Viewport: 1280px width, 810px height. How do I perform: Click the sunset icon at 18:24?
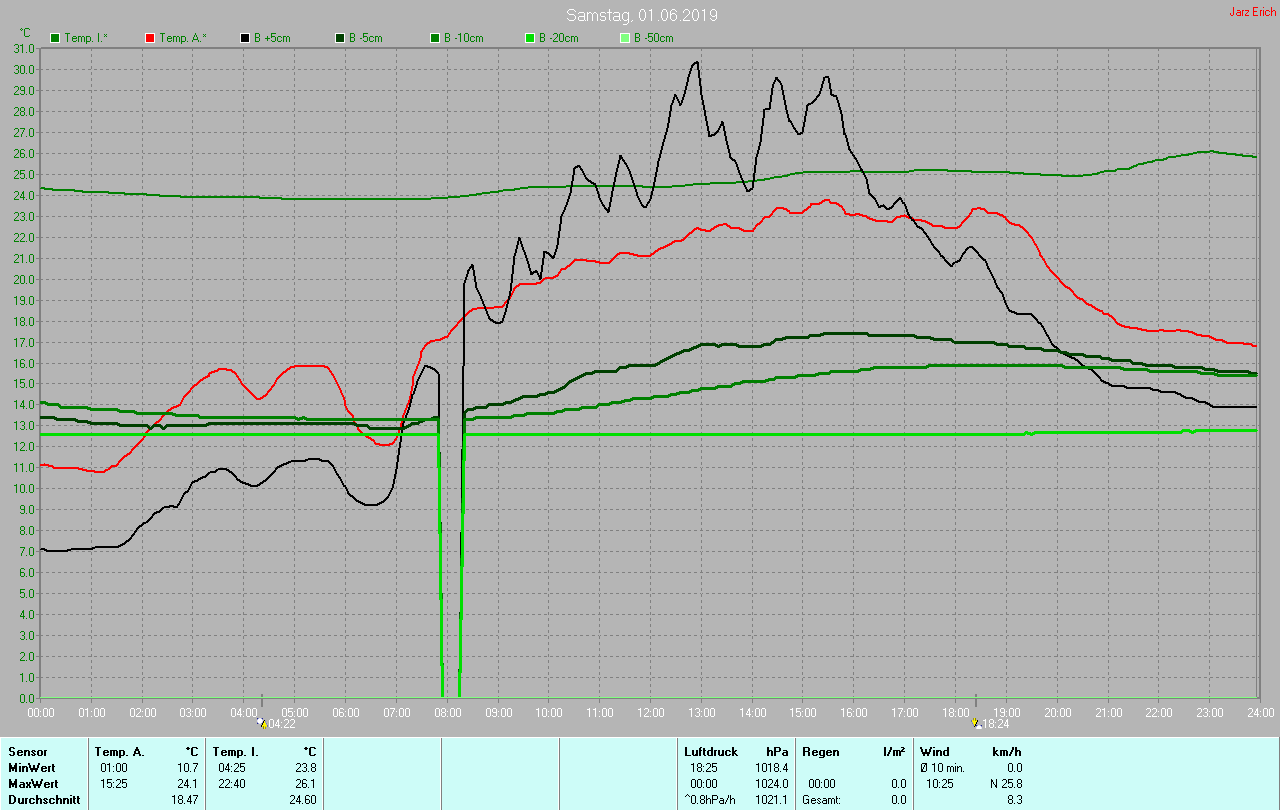(x=976, y=723)
